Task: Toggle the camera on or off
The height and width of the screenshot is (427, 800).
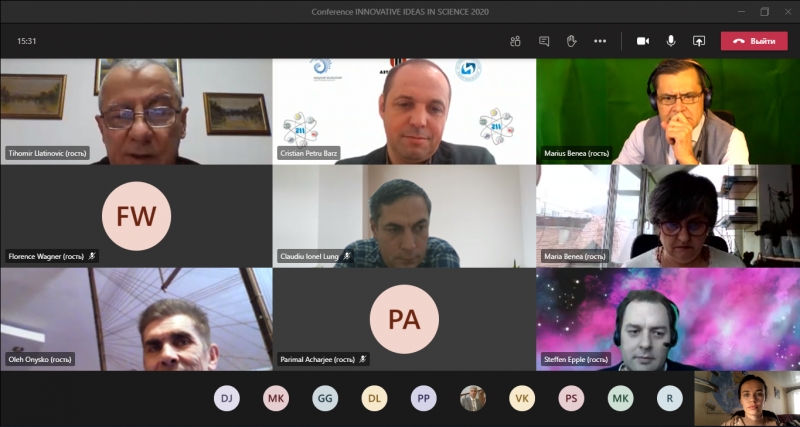Action: (643, 41)
